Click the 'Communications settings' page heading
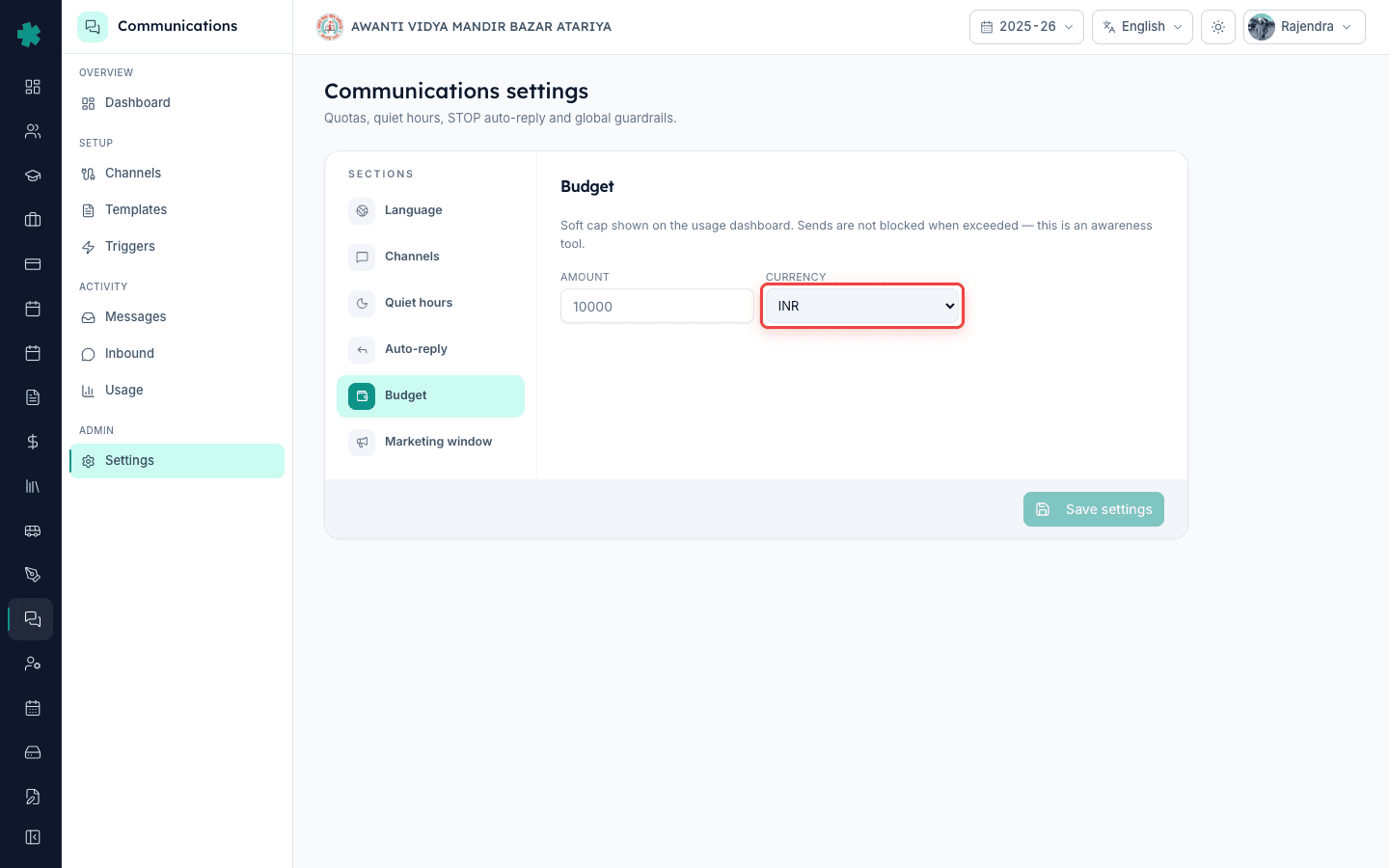The width and height of the screenshot is (1389, 868). coord(456,91)
